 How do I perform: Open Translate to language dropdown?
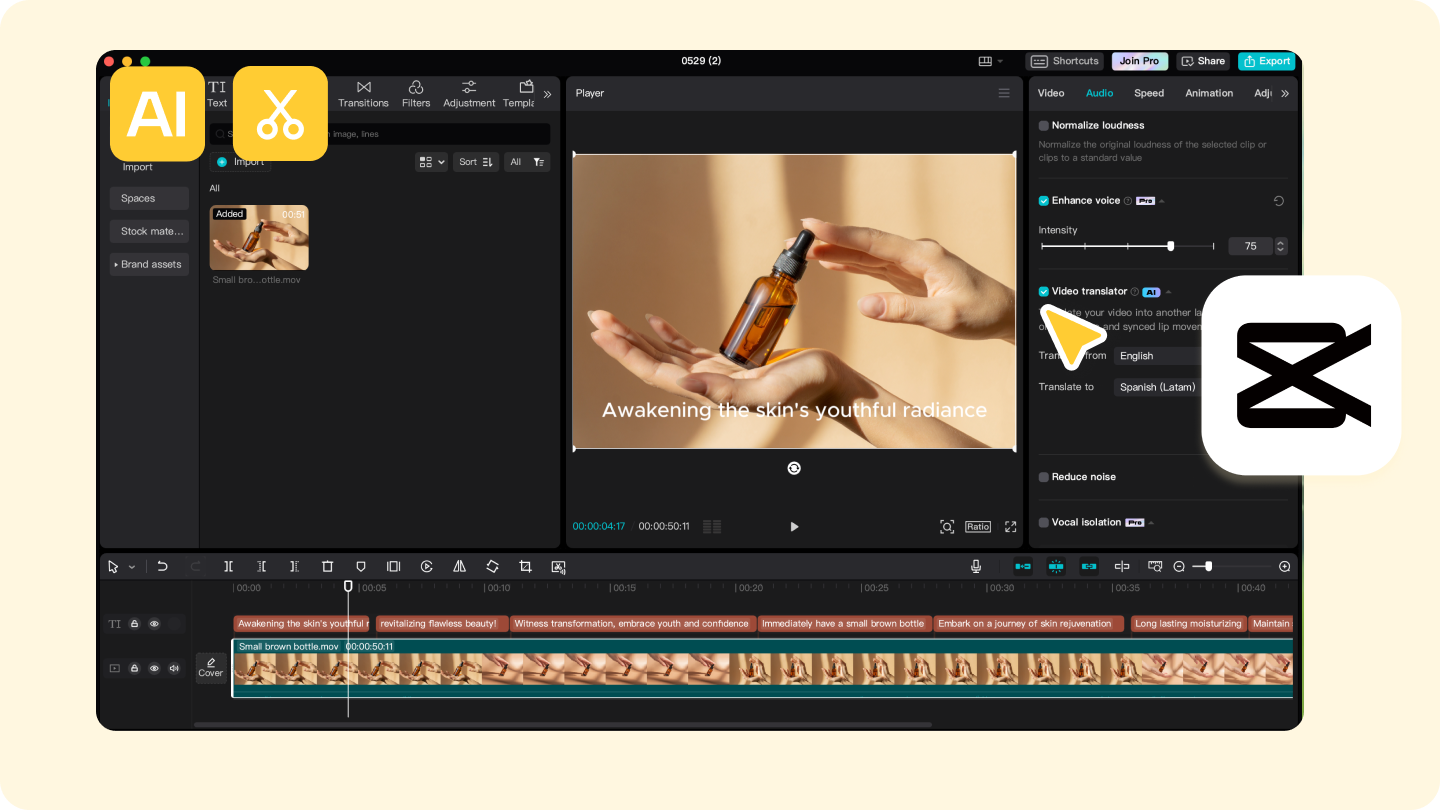(x=1160, y=387)
